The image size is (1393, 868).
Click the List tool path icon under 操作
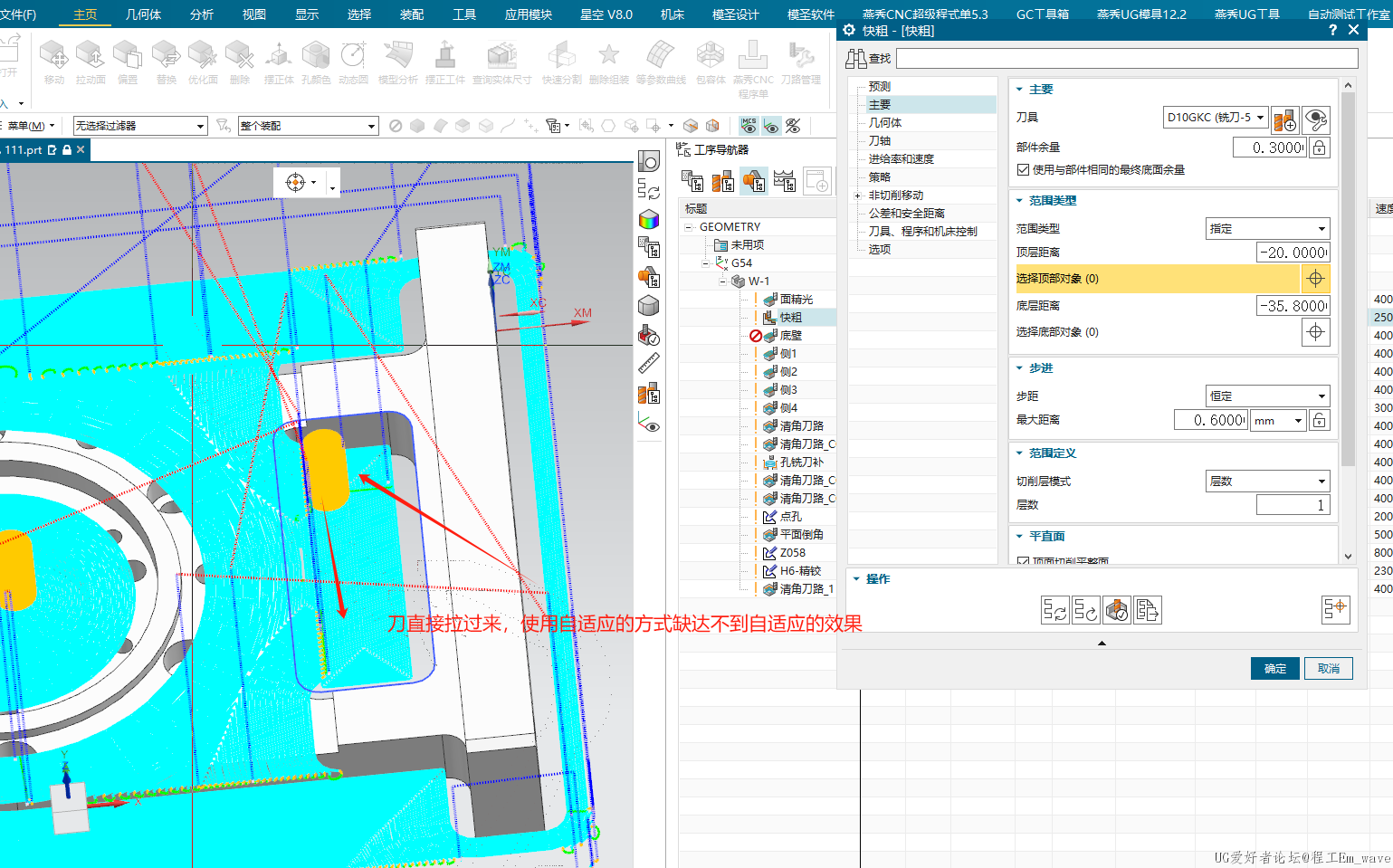(x=1148, y=610)
